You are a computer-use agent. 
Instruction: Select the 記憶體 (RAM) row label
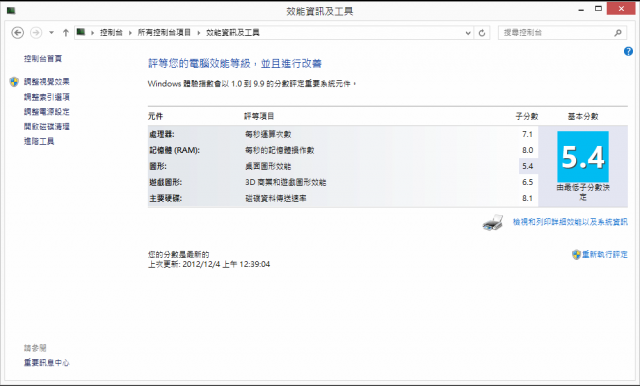(x=174, y=150)
